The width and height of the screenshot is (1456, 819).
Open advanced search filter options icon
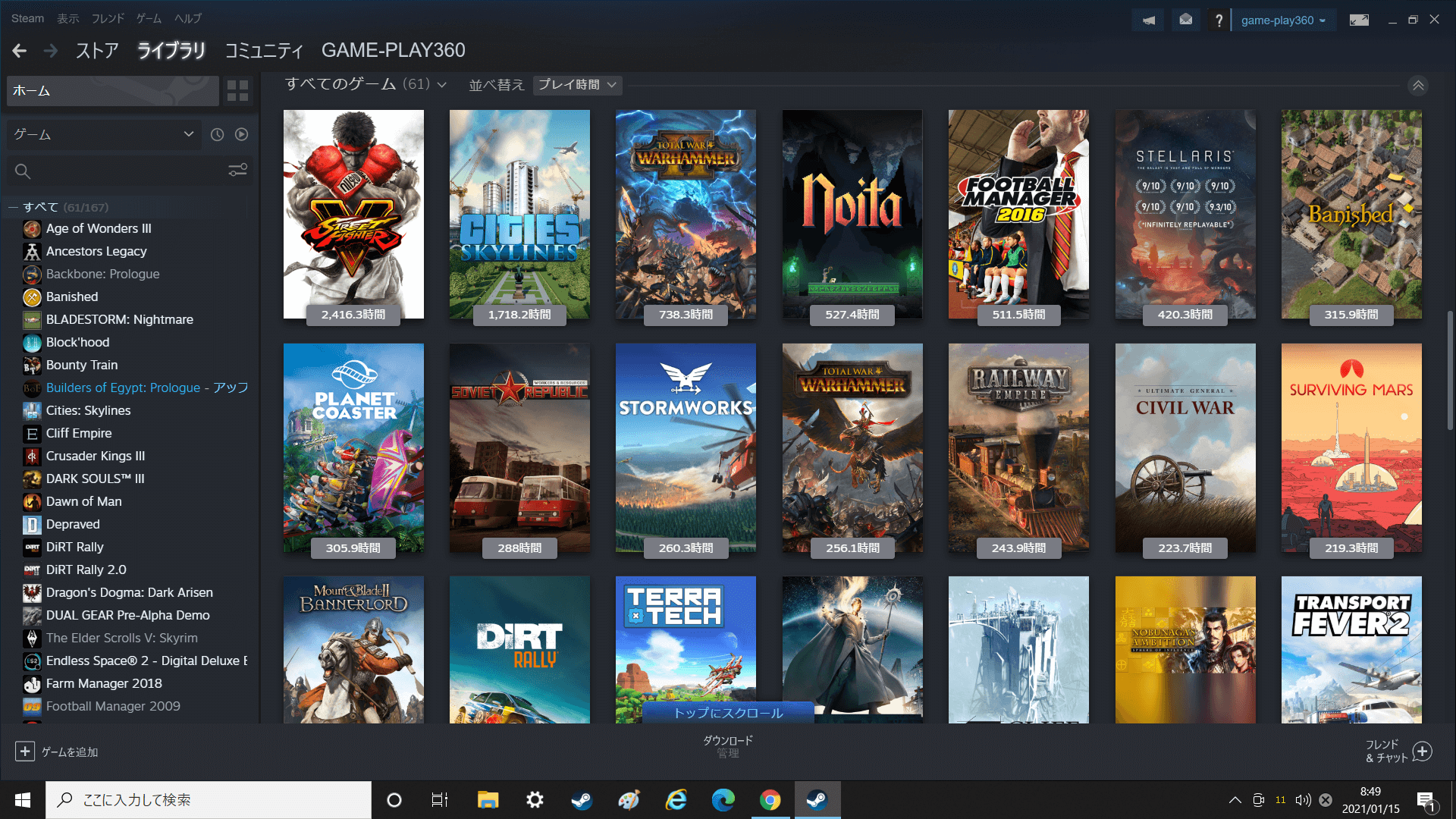[237, 171]
